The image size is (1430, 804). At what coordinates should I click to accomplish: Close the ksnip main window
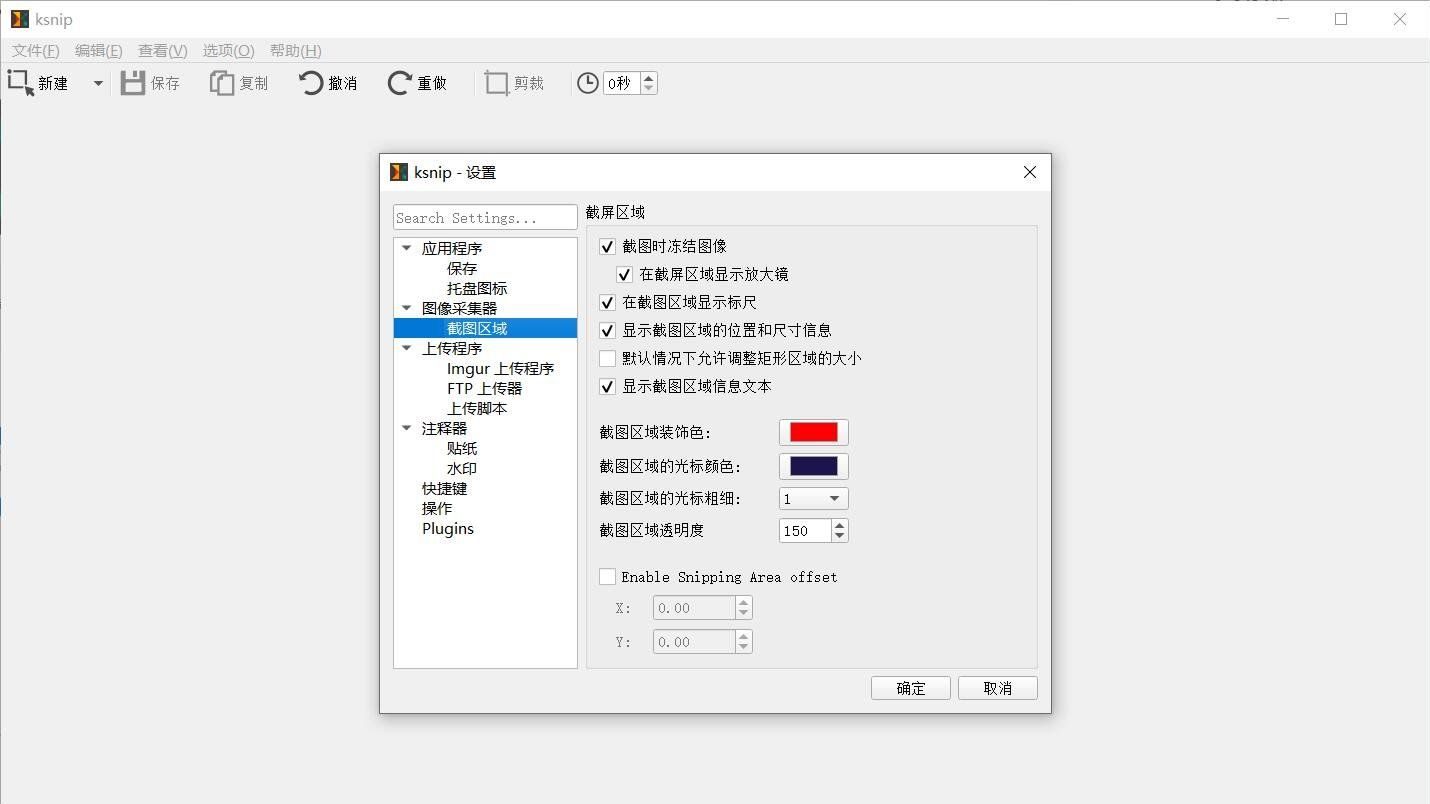(x=1400, y=19)
